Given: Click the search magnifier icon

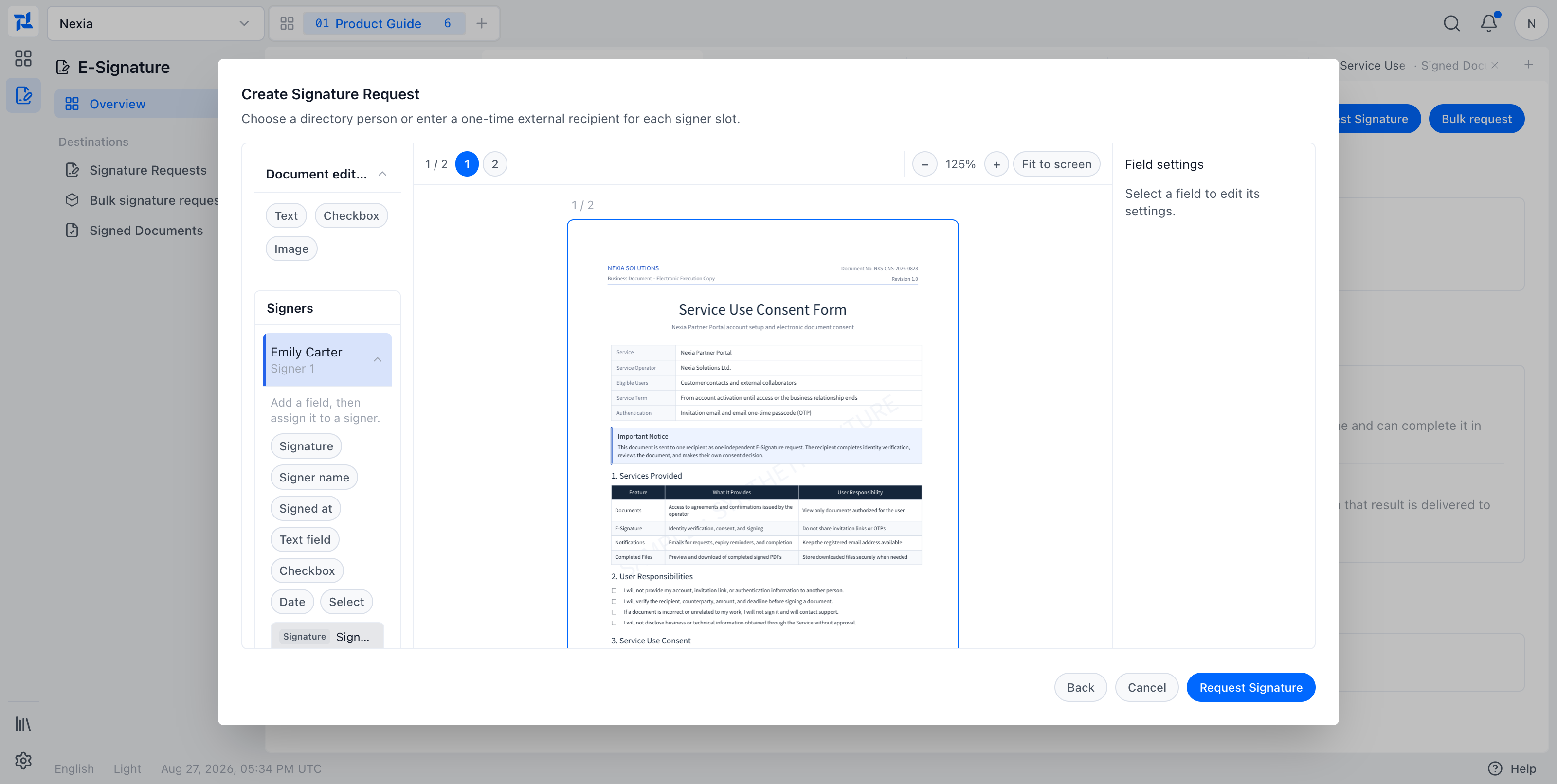Looking at the screenshot, I should [1451, 23].
